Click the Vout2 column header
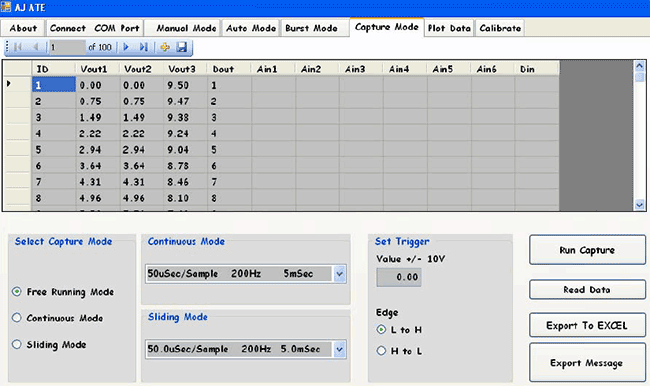 [x=141, y=69]
